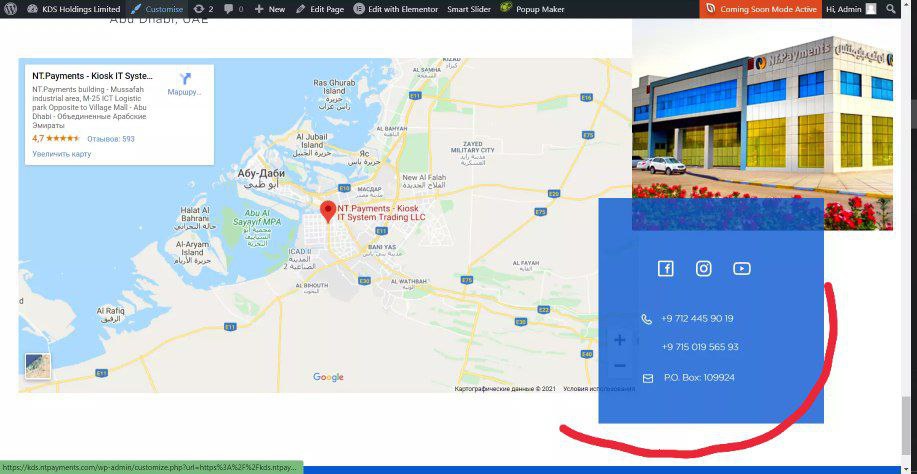Click NT.Payments building address text in card
917x474 pixels.
pyautogui.click(x=89, y=108)
